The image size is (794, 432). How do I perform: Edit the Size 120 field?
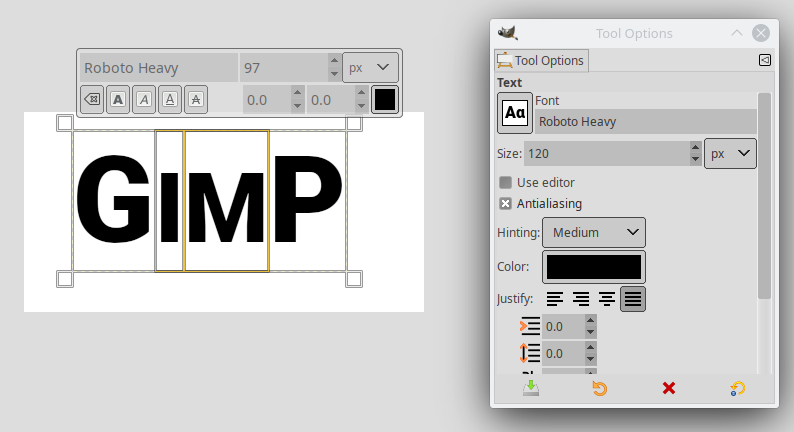point(607,153)
